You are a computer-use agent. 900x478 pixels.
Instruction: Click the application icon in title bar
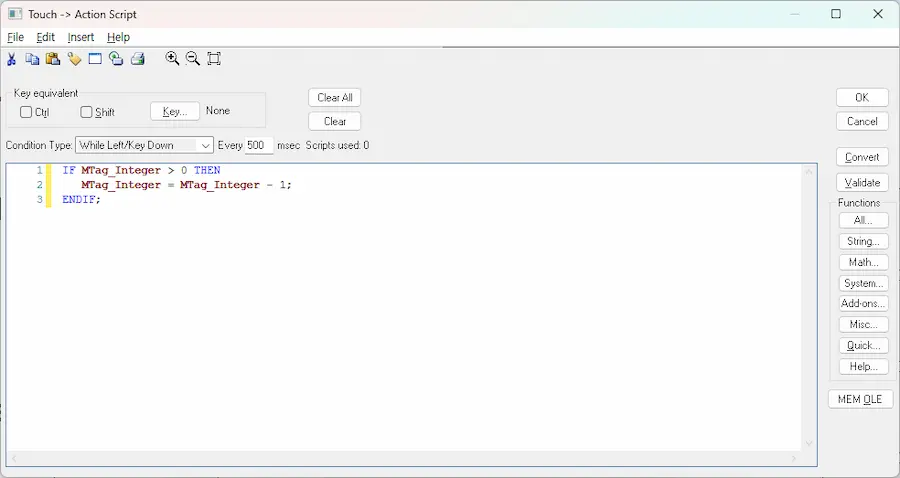[15, 14]
